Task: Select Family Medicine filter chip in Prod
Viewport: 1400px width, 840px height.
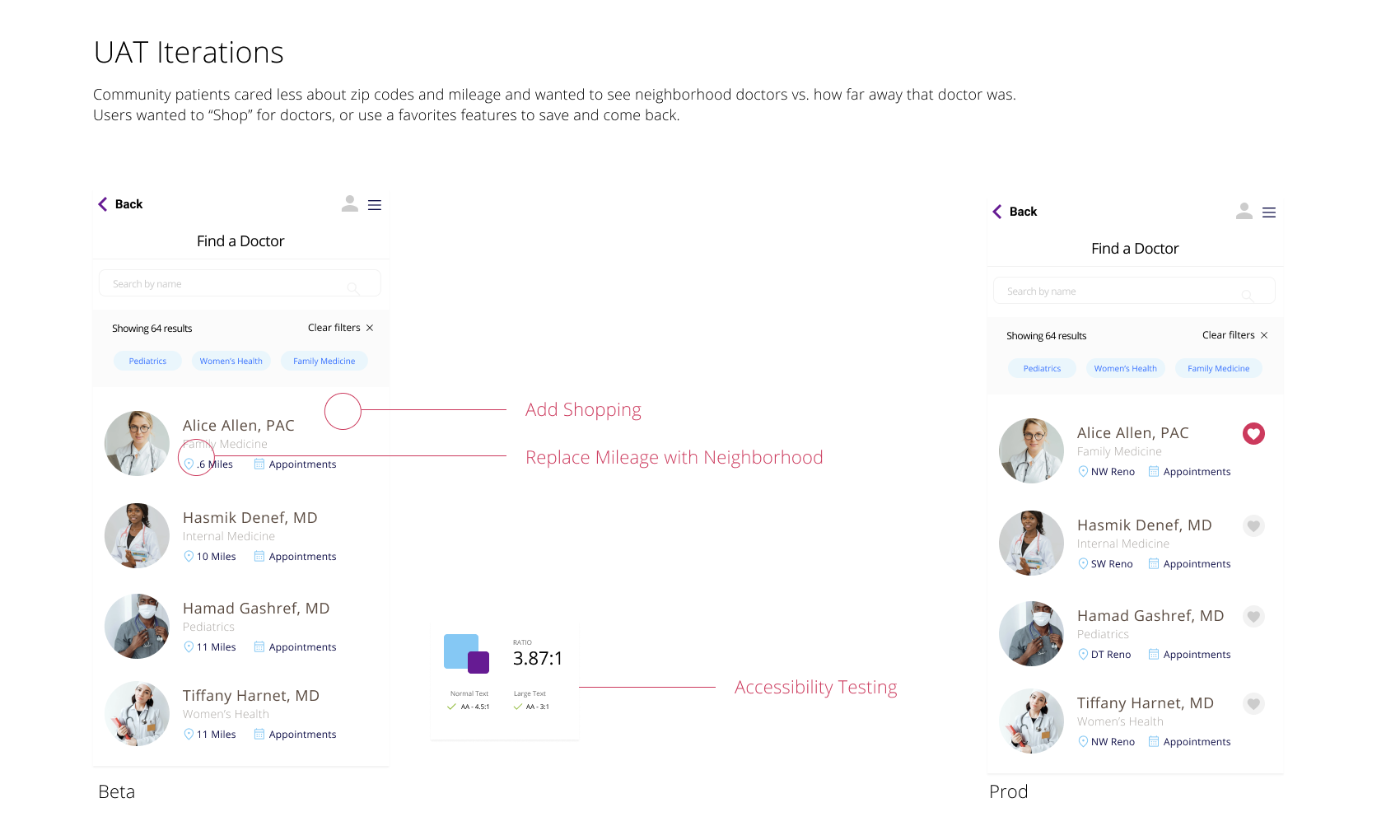Action: point(1218,368)
